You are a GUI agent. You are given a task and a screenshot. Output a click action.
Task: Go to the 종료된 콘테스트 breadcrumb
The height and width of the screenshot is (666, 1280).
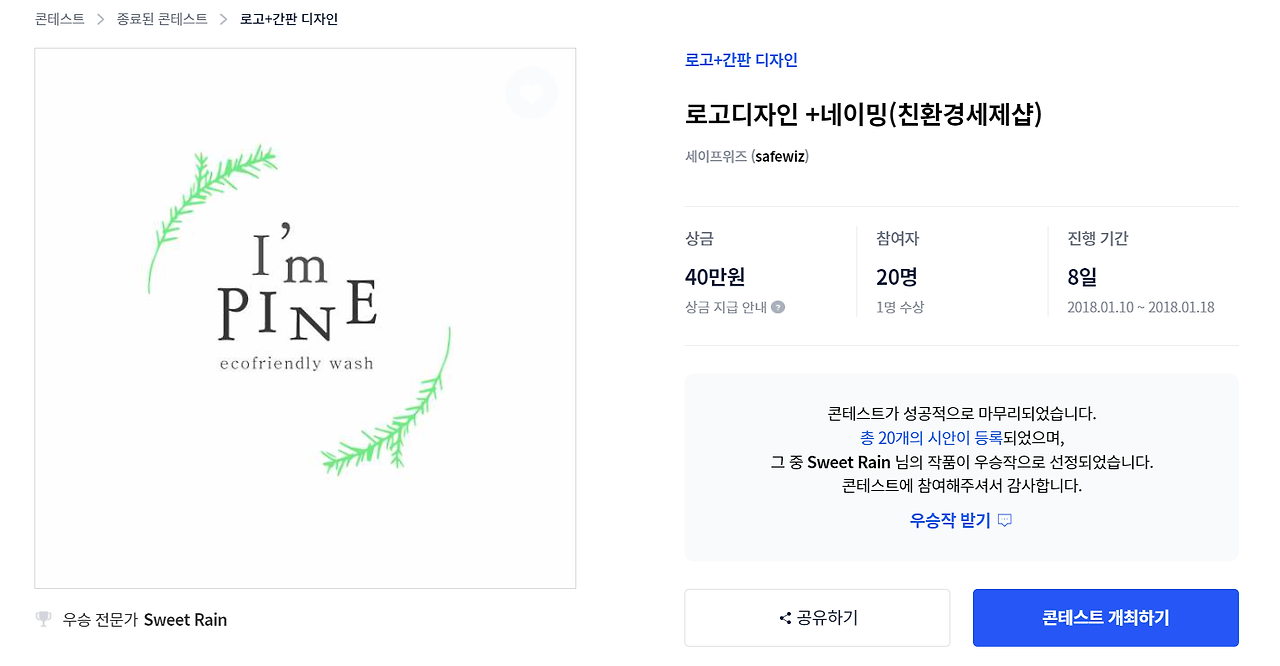pos(162,19)
